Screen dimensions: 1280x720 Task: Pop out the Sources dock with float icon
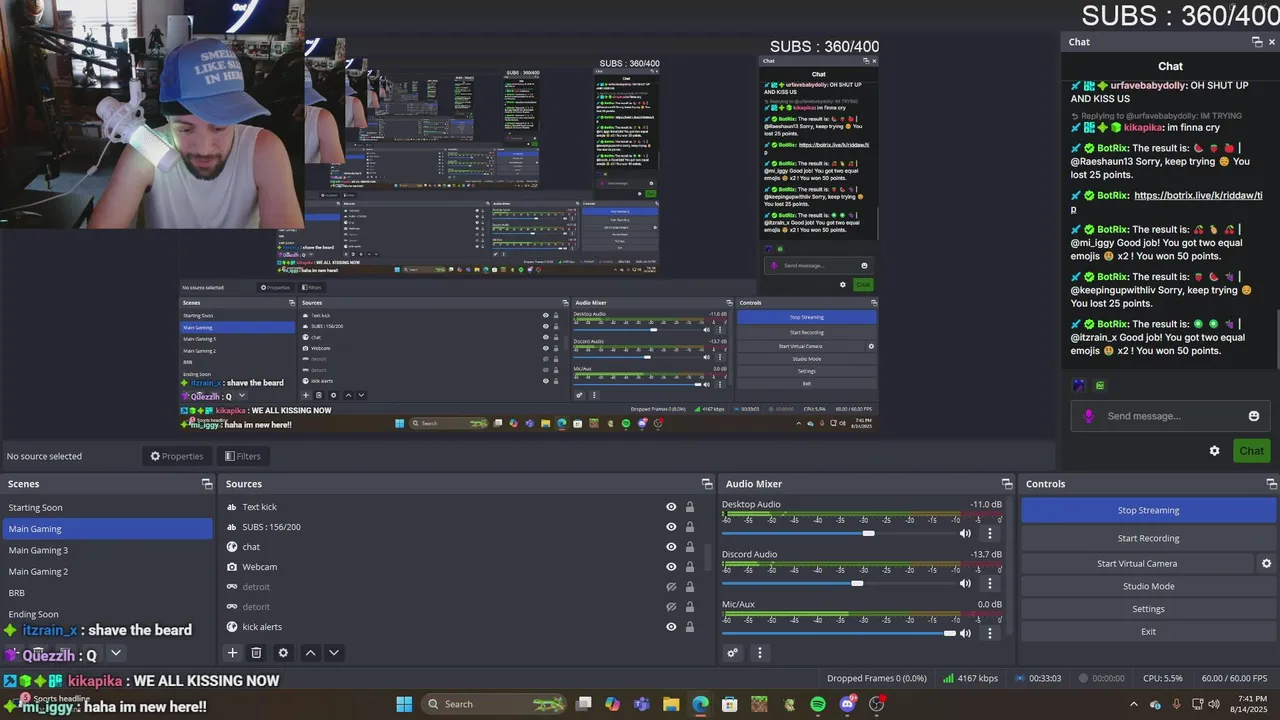(x=707, y=484)
